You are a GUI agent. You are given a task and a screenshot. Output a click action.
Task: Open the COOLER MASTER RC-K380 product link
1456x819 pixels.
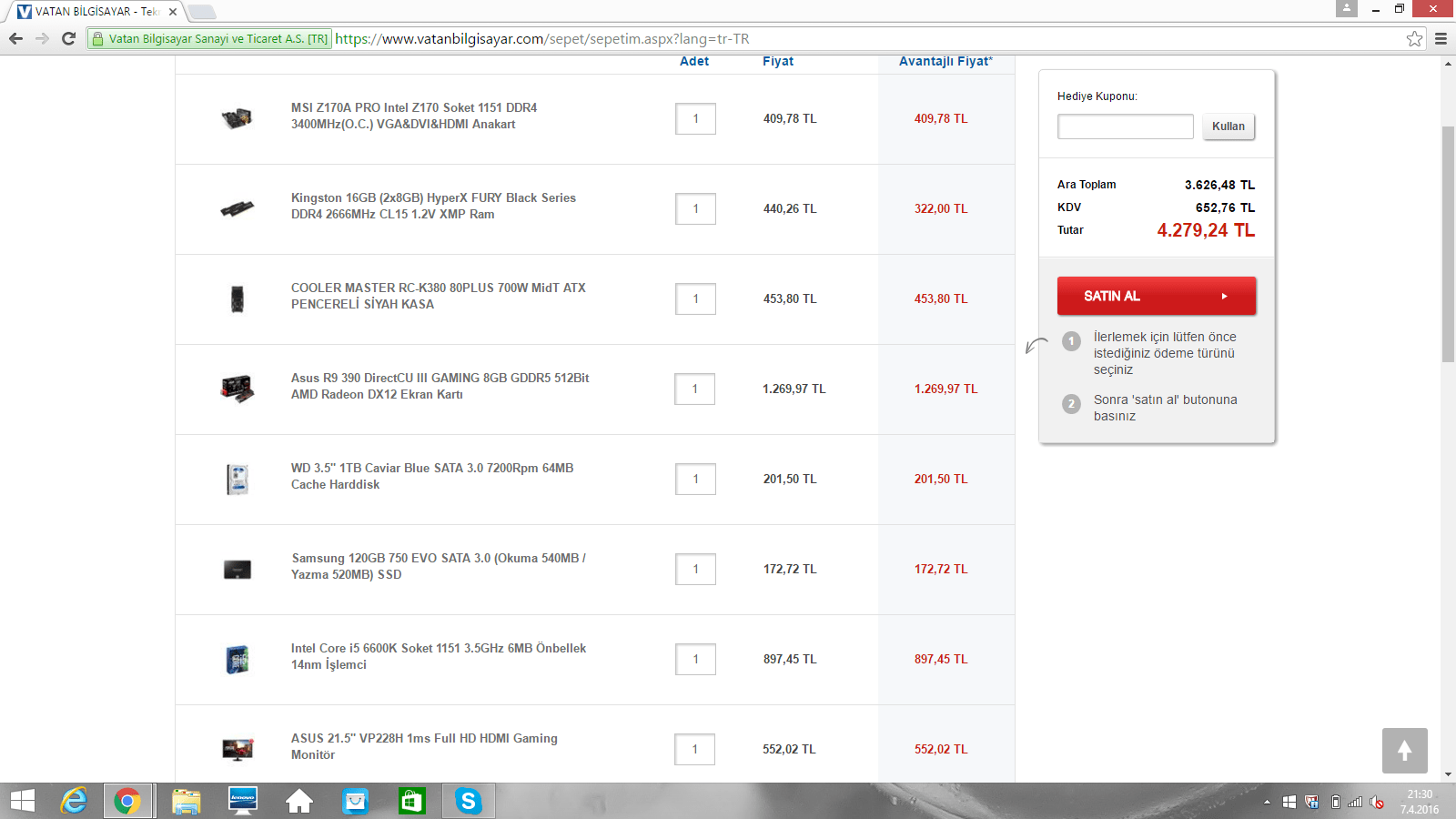point(439,296)
